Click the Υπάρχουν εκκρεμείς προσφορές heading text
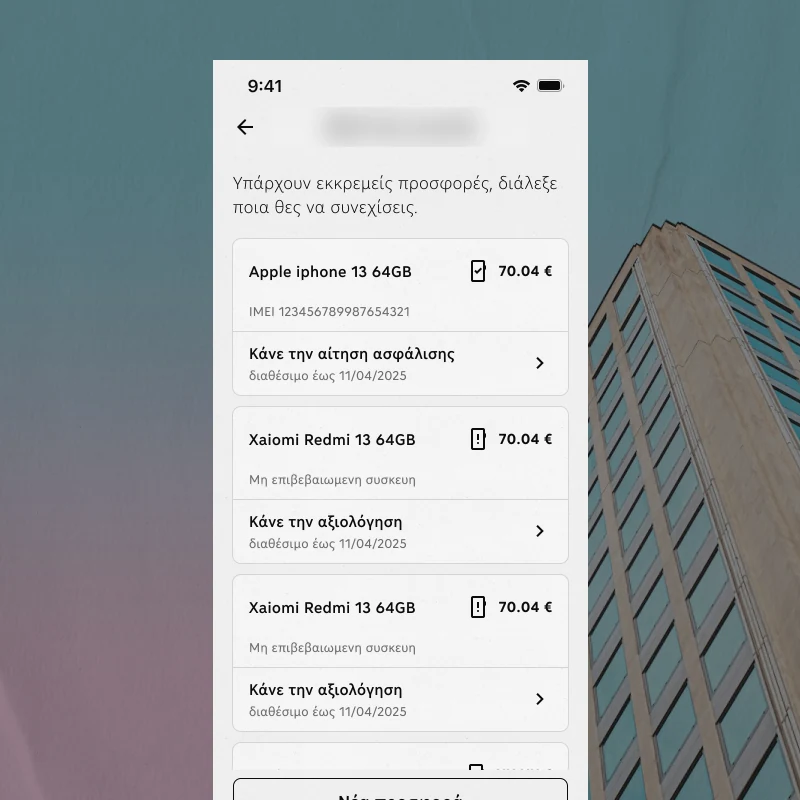This screenshot has width=800, height=800. (x=395, y=195)
